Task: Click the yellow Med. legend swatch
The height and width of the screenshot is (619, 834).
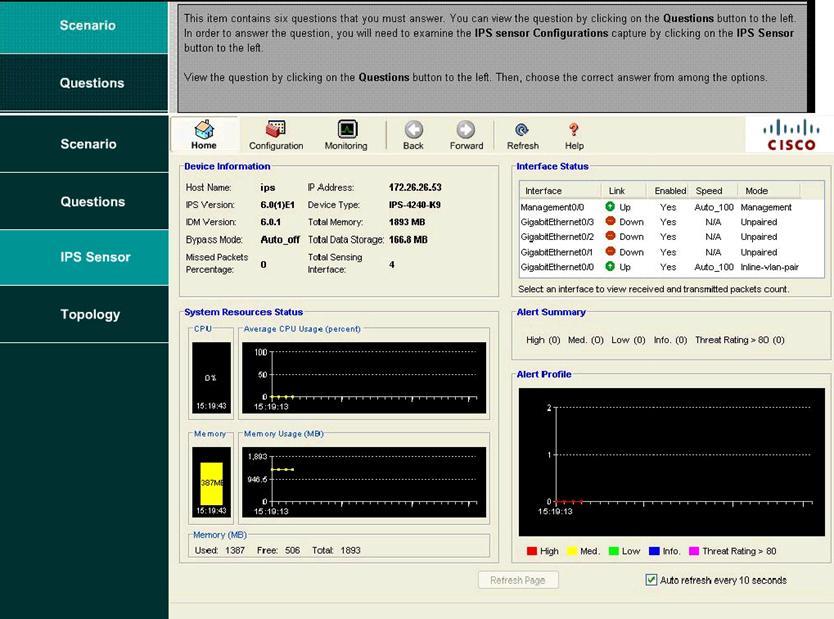Action: (572, 551)
